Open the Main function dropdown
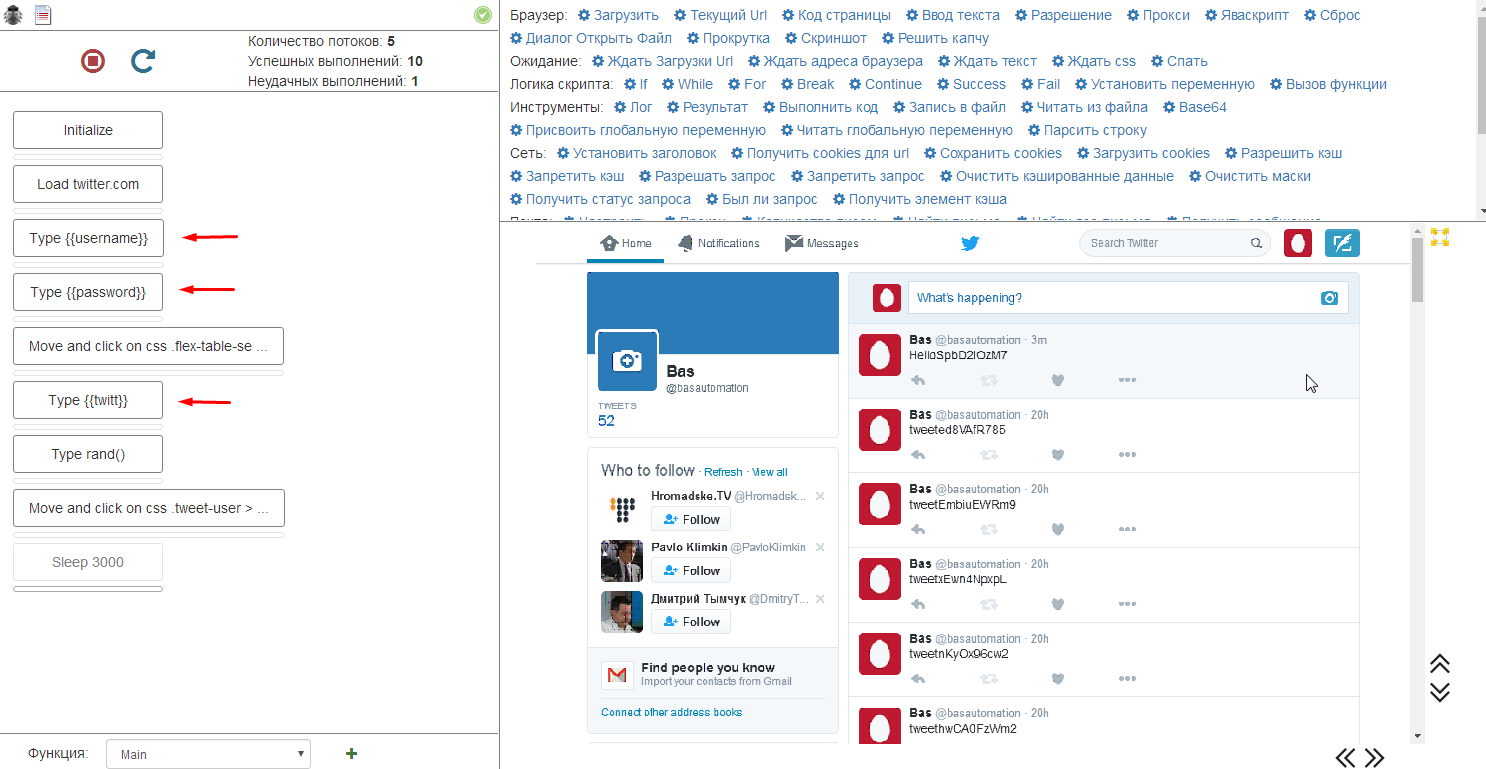 click(x=208, y=754)
